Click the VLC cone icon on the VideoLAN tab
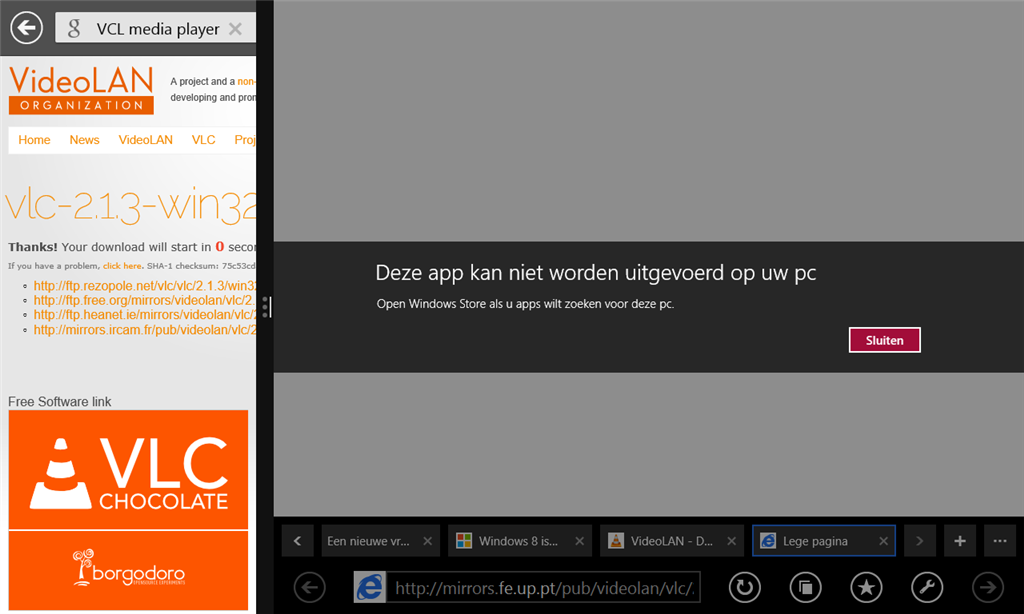This screenshot has width=1024, height=614. coord(616,541)
